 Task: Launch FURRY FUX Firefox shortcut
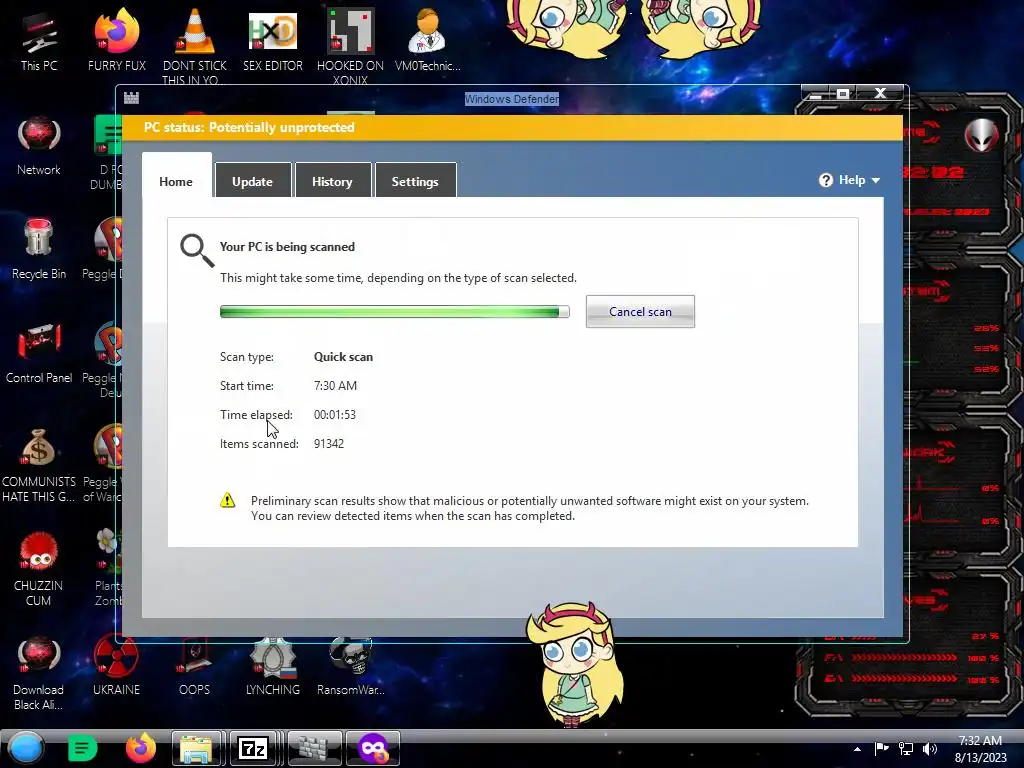tap(116, 42)
